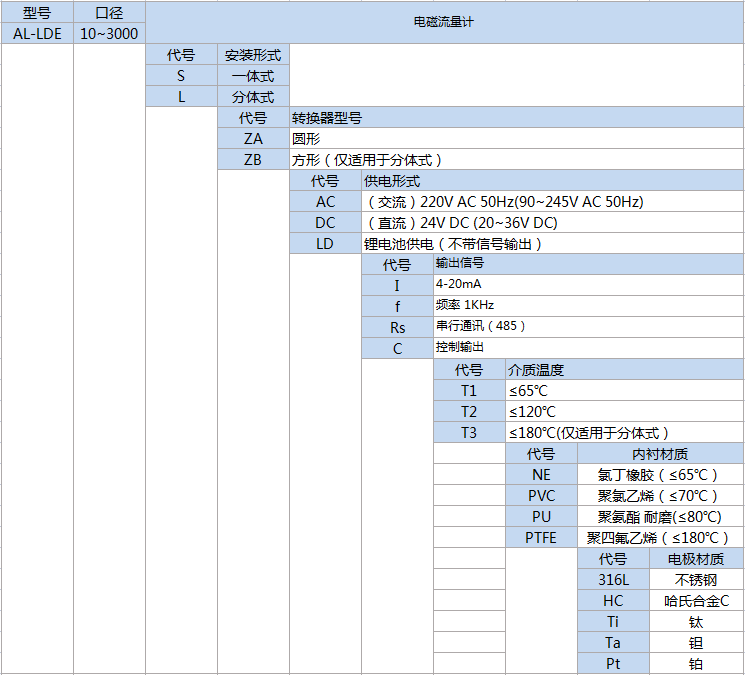Click the AL-LDE model cell

coord(37,33)
